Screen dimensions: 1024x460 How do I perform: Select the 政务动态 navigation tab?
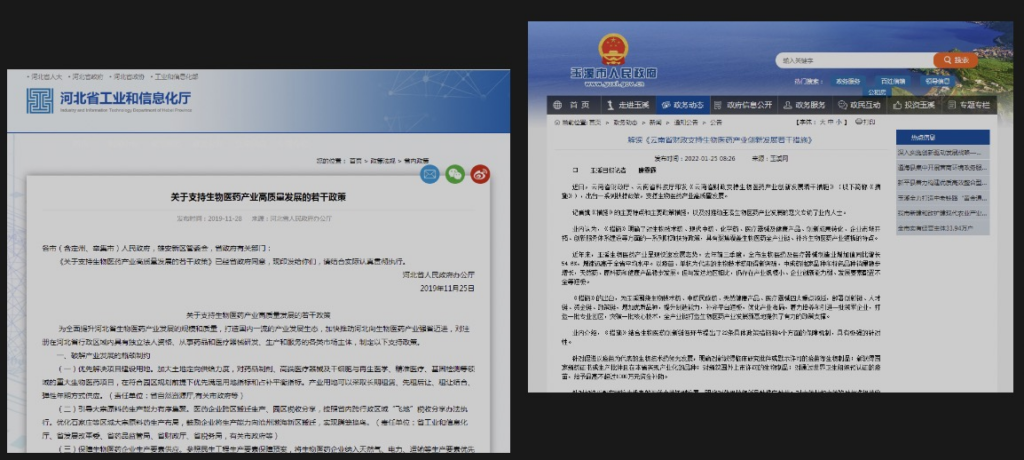688,105
